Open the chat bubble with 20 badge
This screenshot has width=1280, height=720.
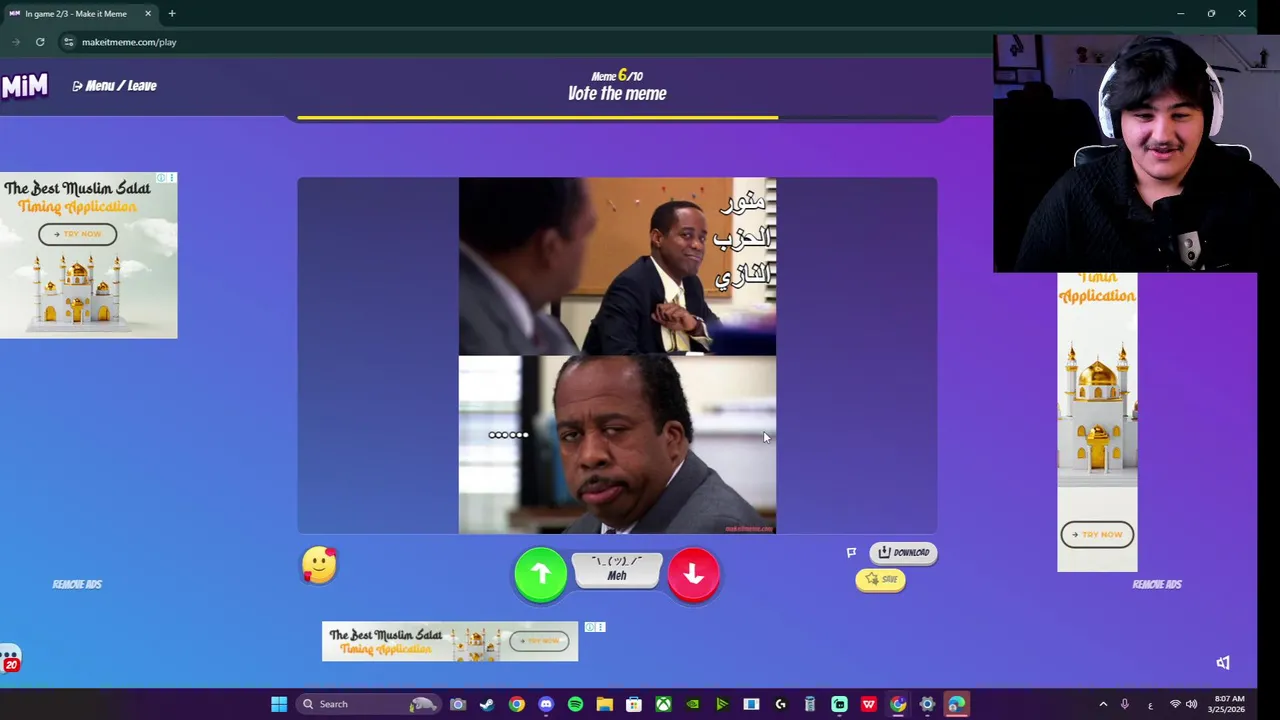coord(11,660)
